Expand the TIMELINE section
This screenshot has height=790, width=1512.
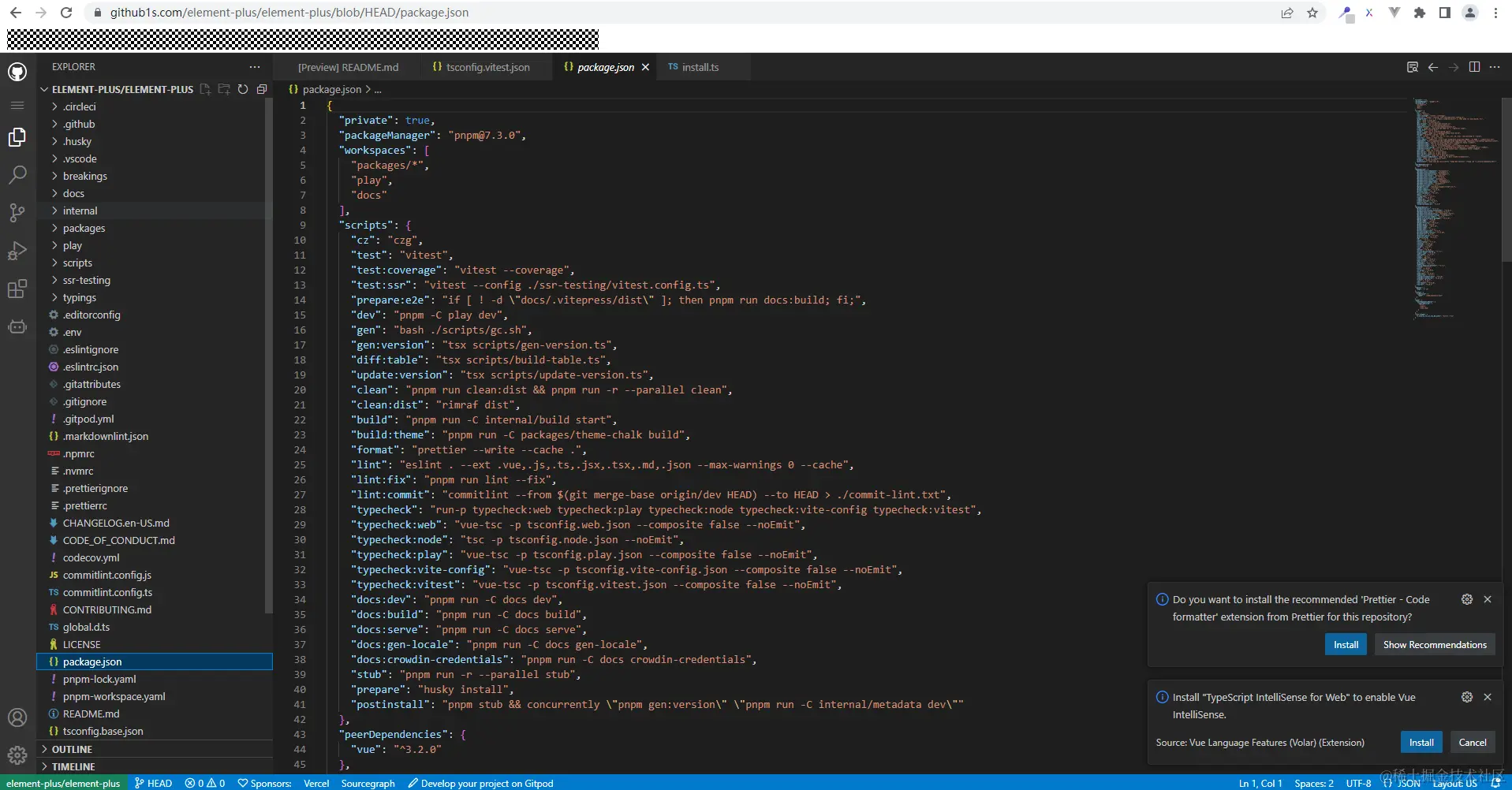[155, 766]
